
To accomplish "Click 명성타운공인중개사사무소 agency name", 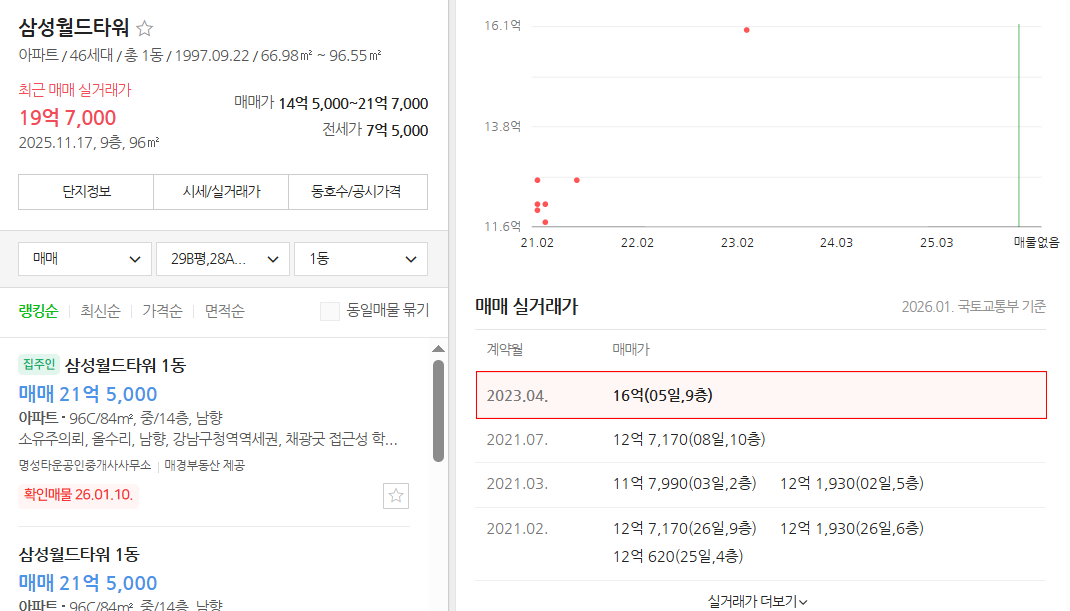I will tap(85, 465).
